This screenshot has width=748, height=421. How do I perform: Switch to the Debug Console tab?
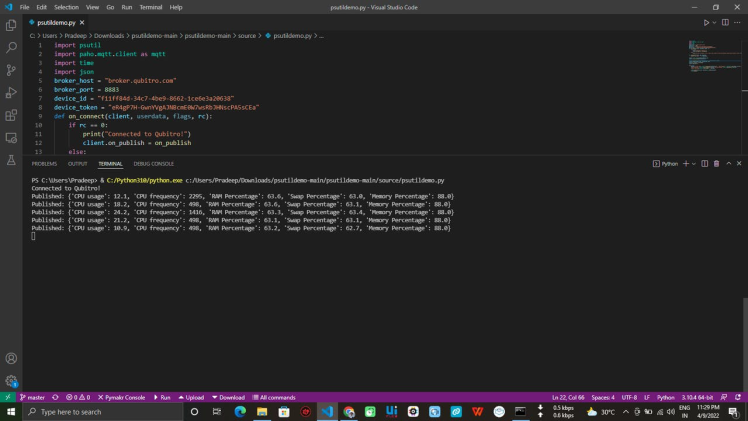pos(153,163)
